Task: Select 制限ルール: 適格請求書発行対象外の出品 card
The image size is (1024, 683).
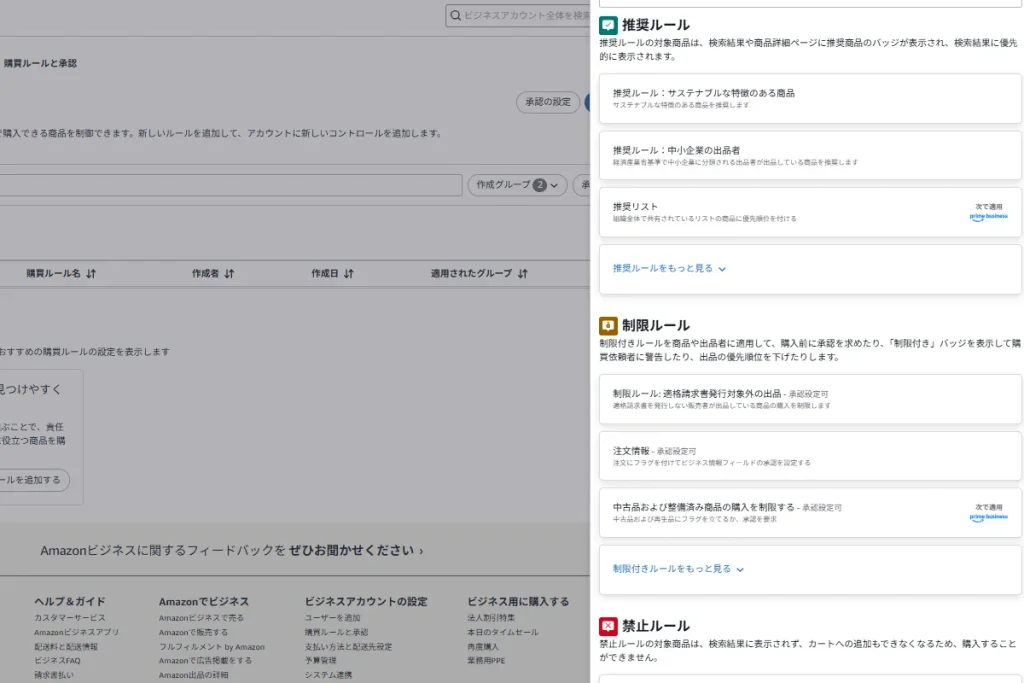Action: [x=810, y=399]
